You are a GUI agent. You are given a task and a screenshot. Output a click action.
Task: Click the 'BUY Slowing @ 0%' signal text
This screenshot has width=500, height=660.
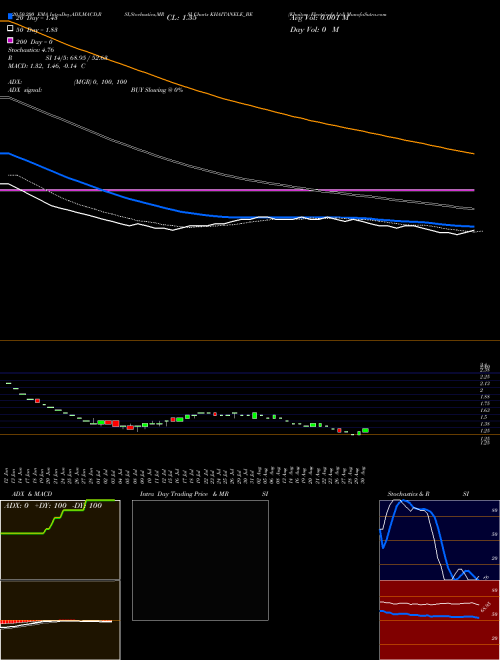click(x=157, y=90)
